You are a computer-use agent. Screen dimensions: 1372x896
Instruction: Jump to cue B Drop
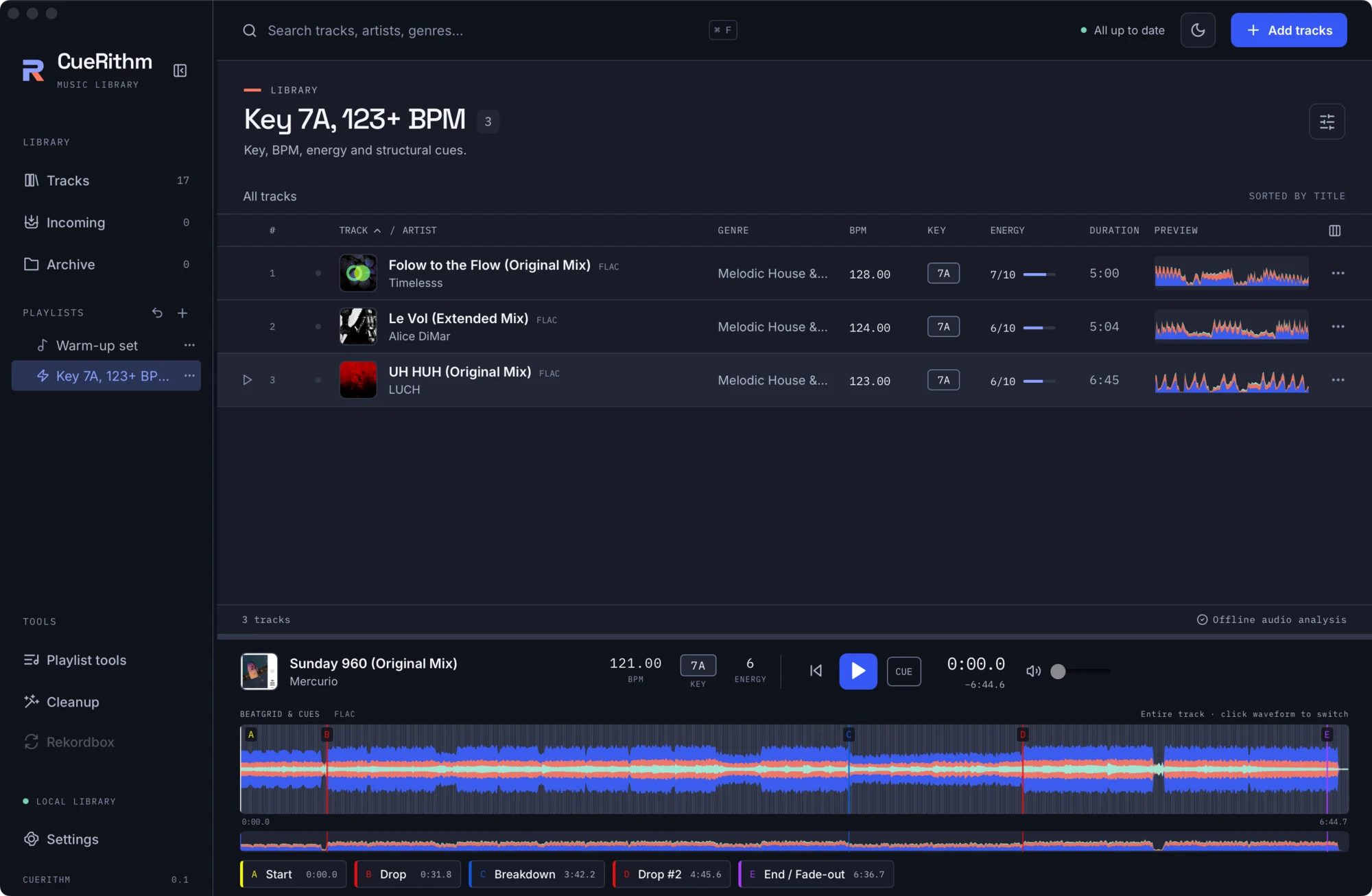pos(407,874)
